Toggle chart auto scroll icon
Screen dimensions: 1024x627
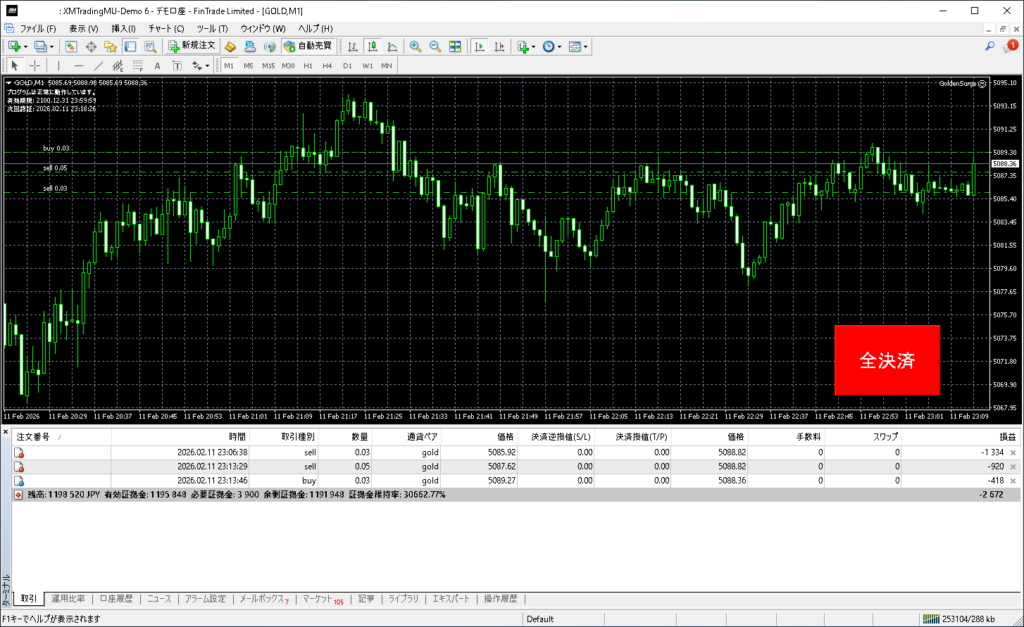481,47
